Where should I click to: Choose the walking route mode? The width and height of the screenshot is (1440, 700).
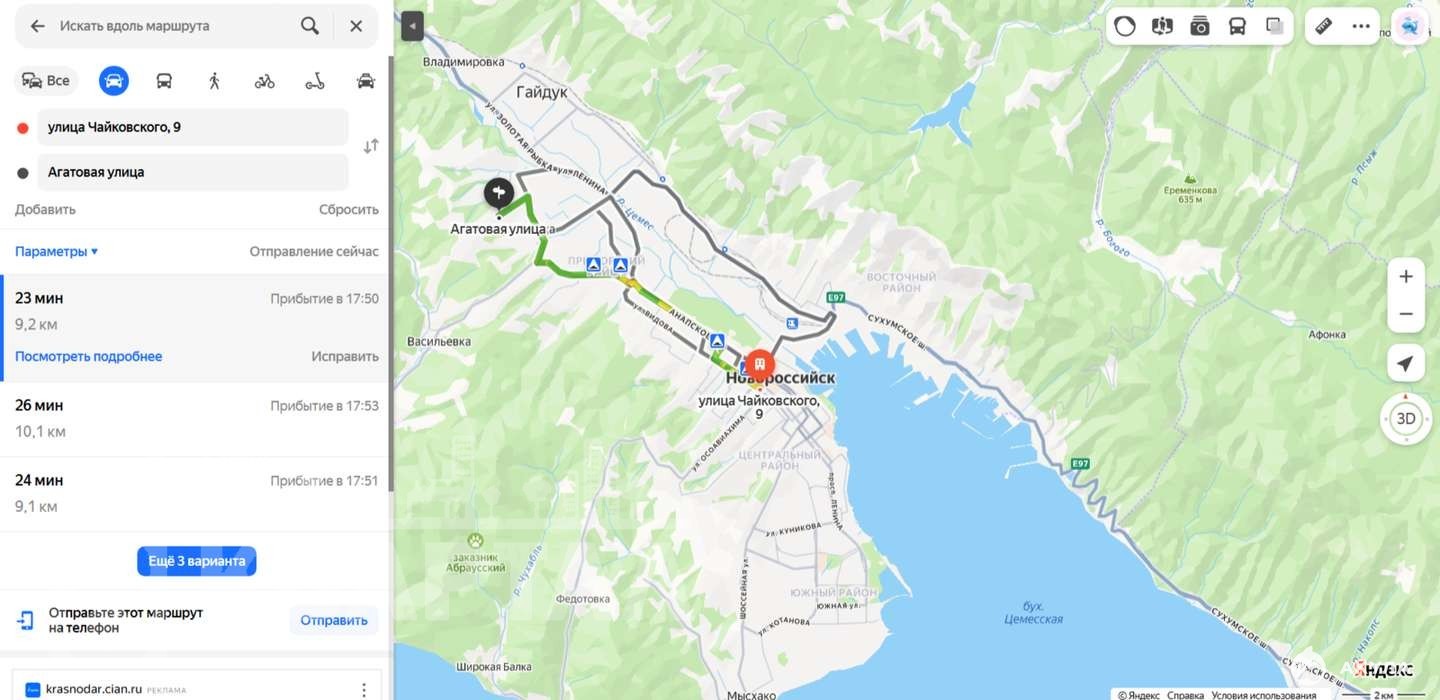[214, 81]
